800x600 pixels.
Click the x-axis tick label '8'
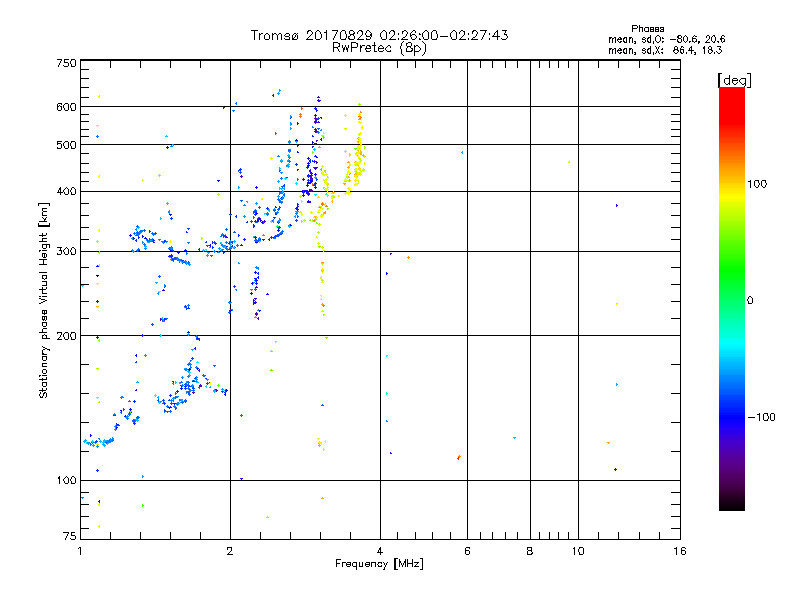(x=530, y=551)
